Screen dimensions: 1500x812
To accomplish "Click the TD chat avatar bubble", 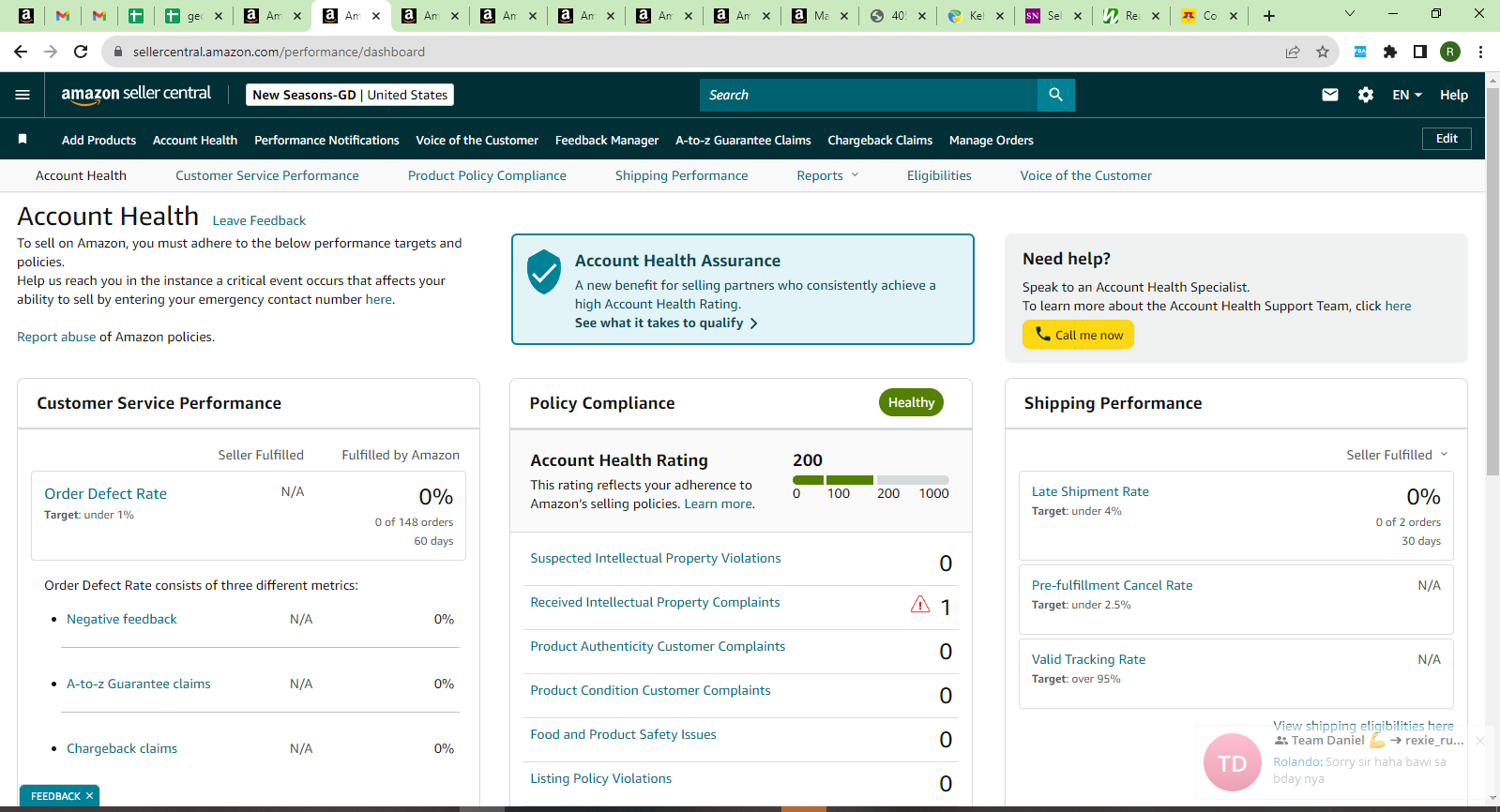I will 1232,762.
